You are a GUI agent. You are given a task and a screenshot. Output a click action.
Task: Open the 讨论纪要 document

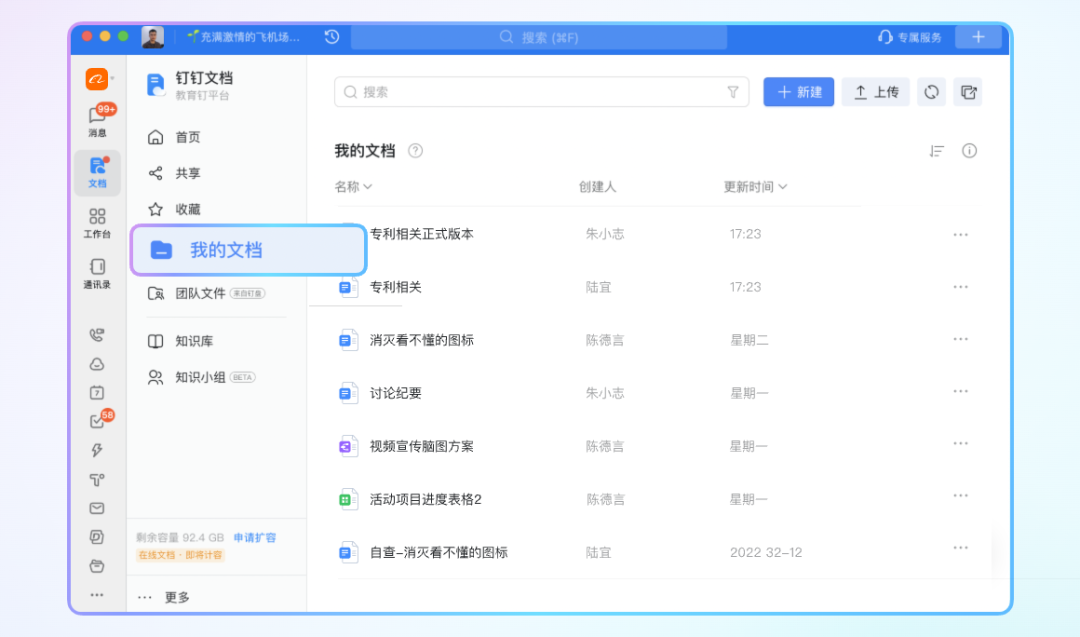[x=395, y=394]
